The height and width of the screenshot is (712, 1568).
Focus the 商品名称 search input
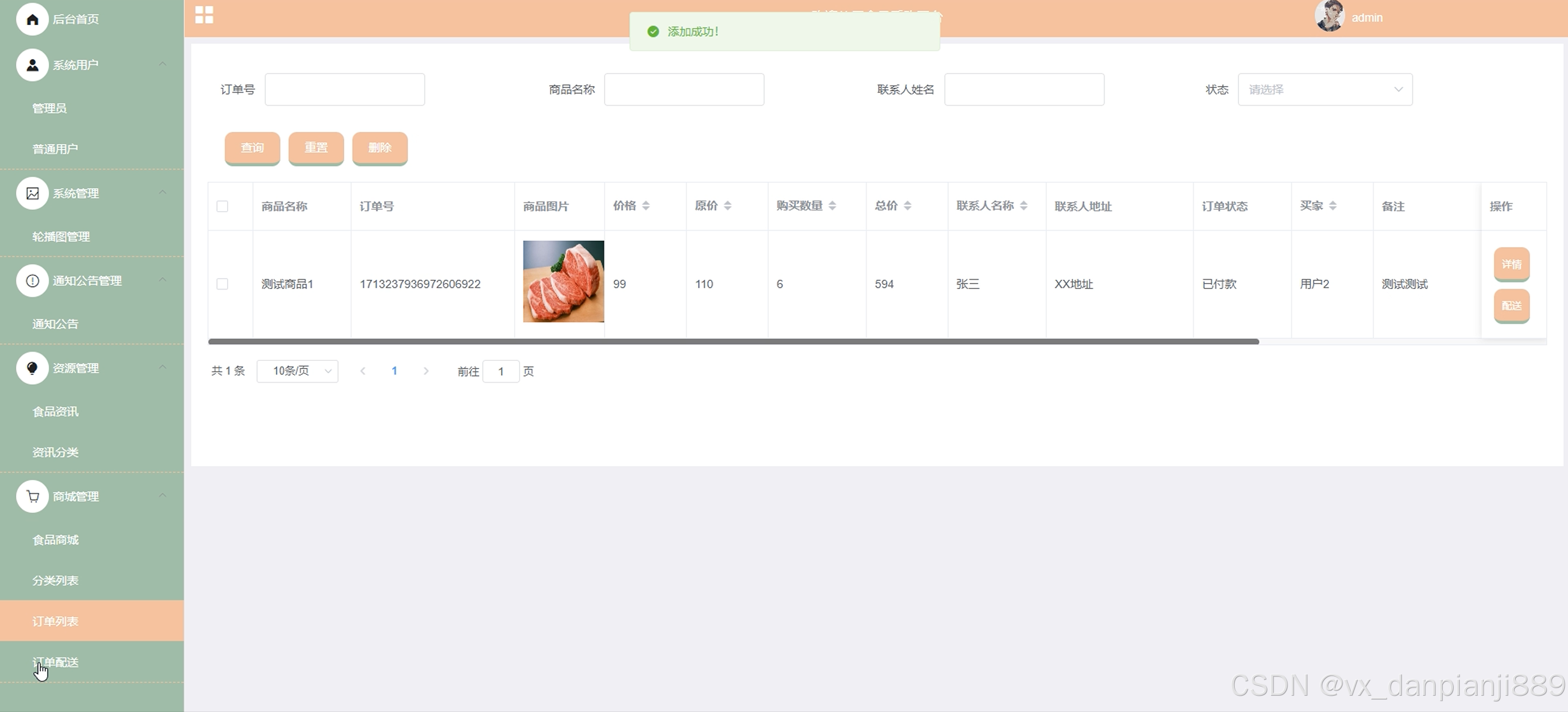(684, 89)
